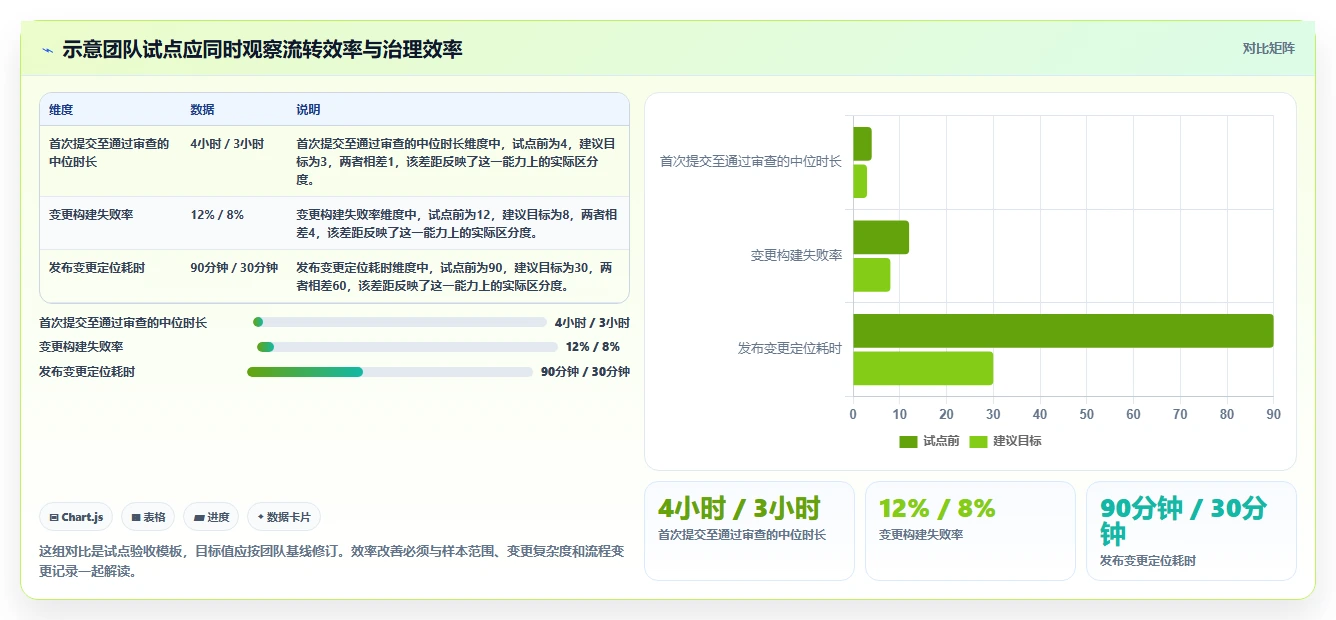Open the '4小时 / 3小时' data card
Viewport: 1336px width, 620px height.
tap(749, 531)
